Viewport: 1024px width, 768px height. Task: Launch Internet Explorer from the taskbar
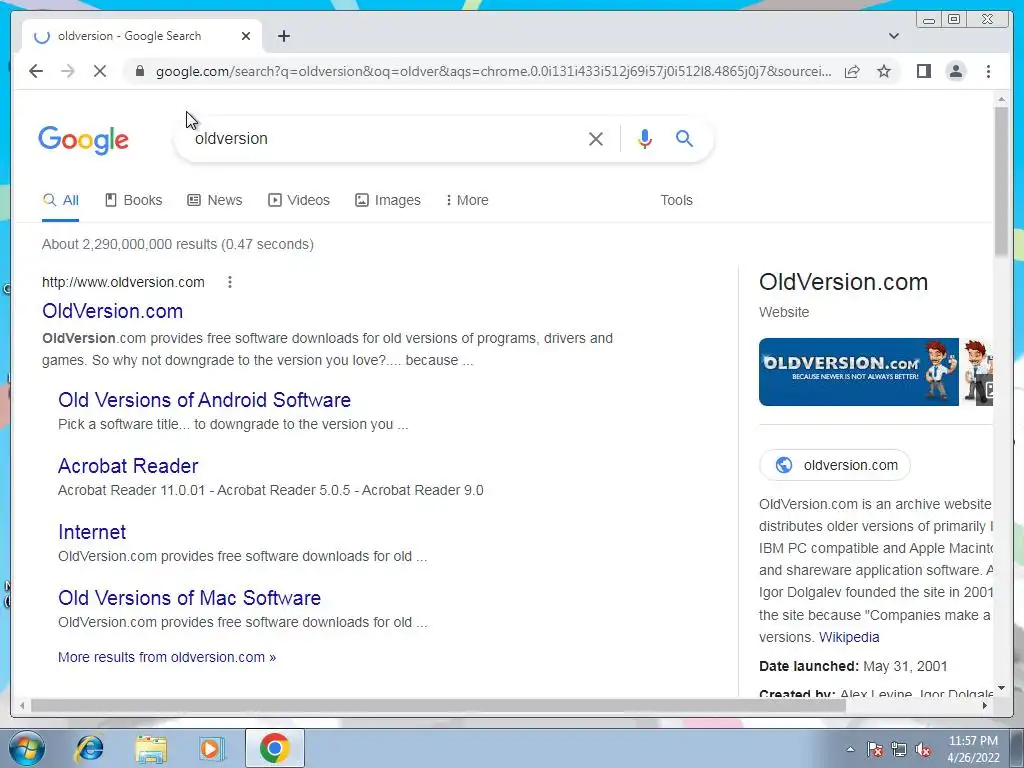click(89, 748)
